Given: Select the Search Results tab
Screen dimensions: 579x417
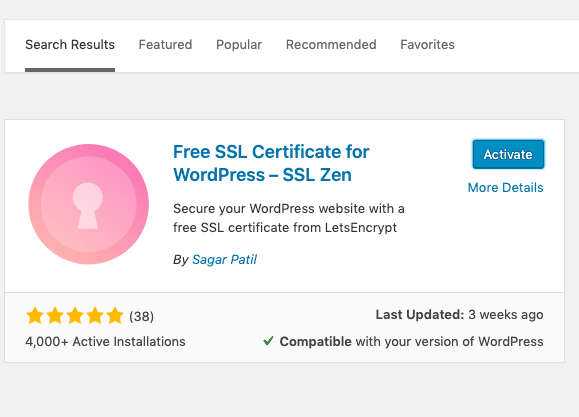Looking at the screenshot, I should [70, 45].
